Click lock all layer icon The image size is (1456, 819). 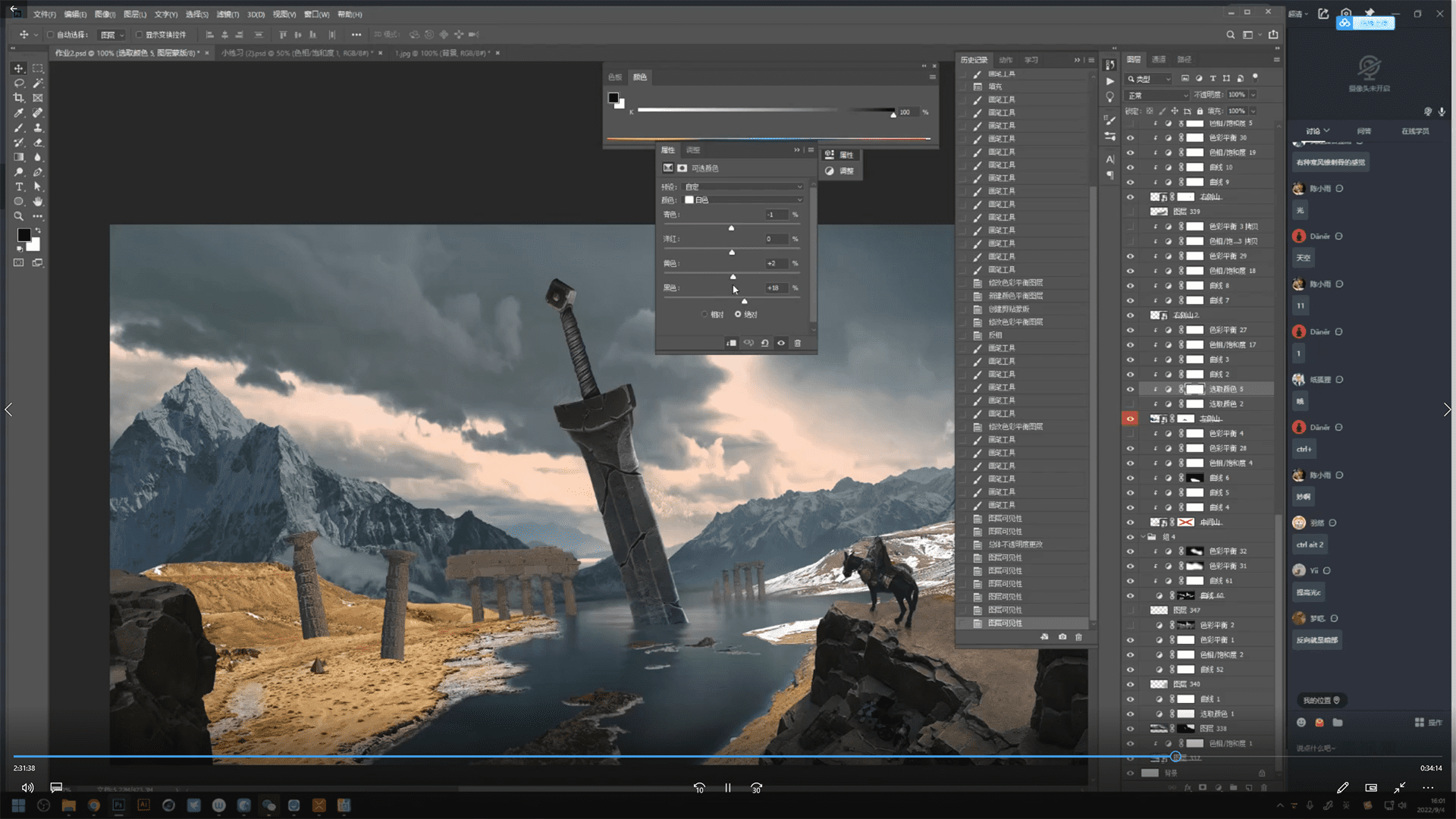(x=1200, y=111)
